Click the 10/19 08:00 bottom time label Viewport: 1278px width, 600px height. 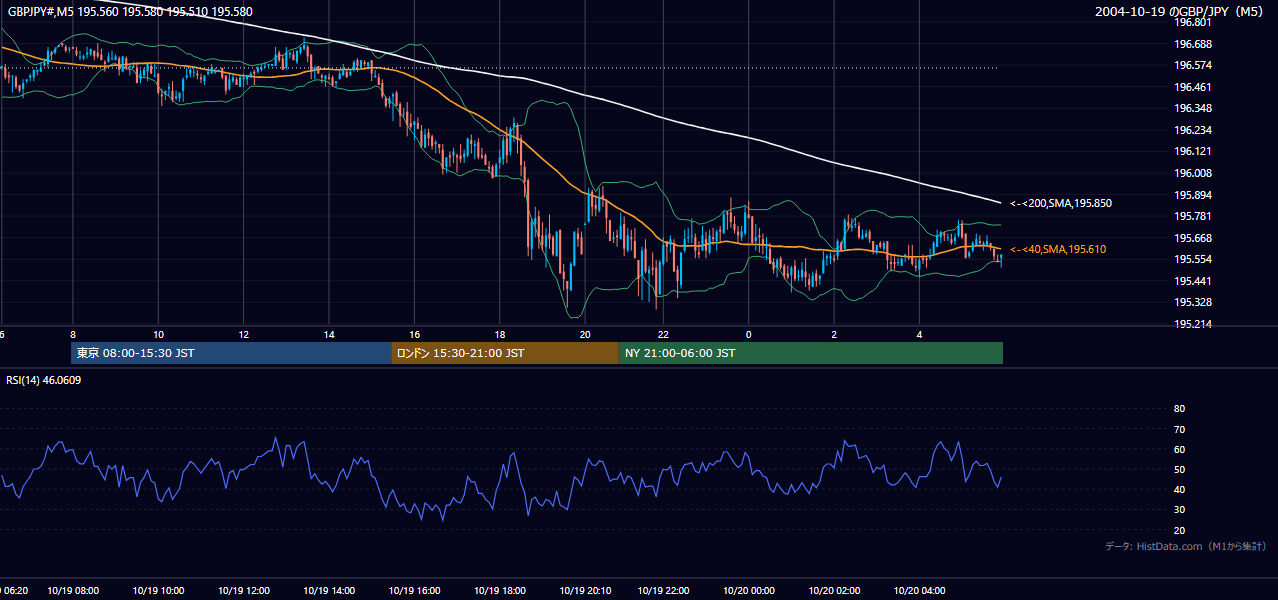pyautogui.click(x=74, y=591)
